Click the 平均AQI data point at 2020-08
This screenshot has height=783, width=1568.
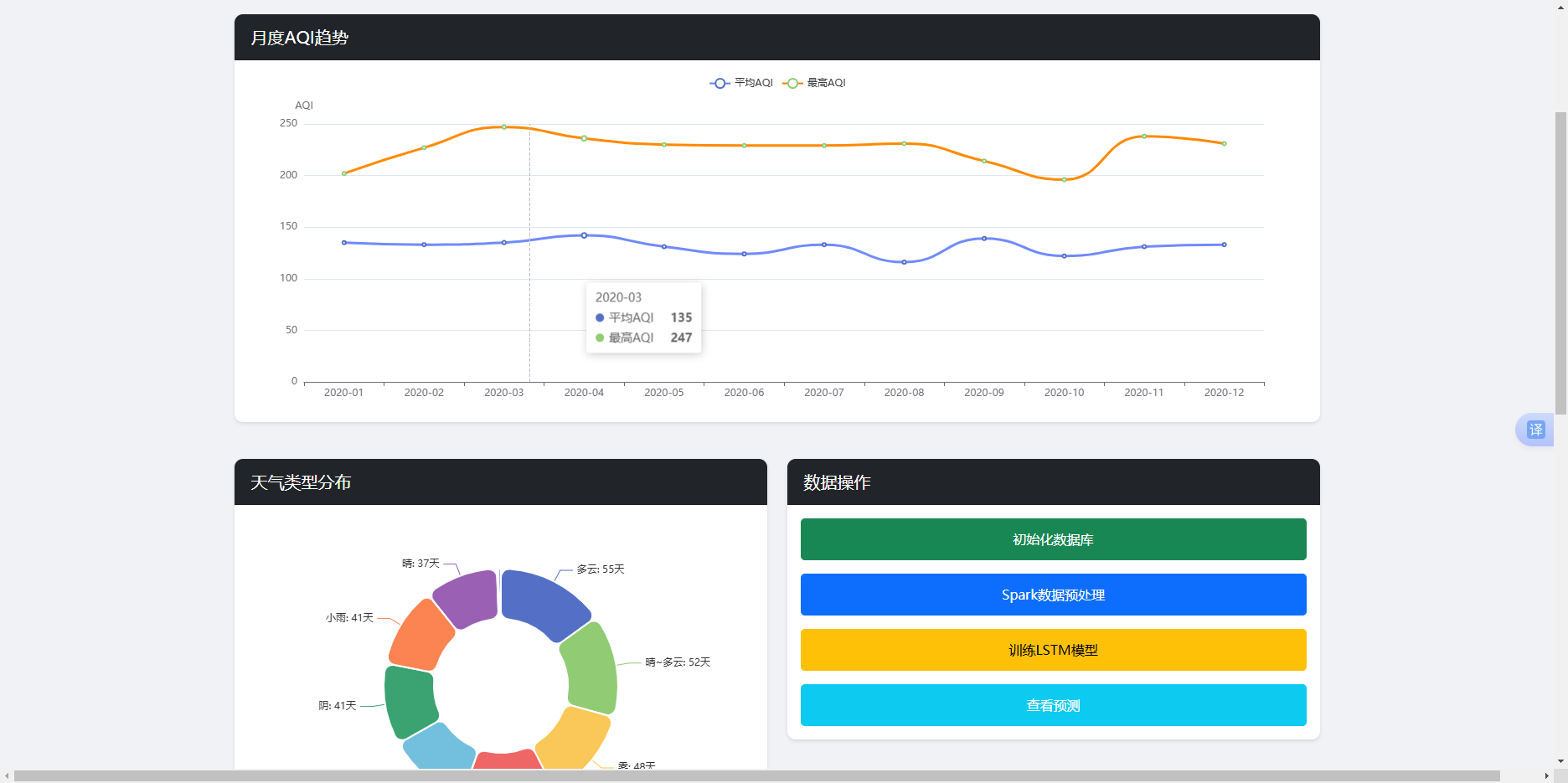pyautogui.click(x=904, y=262)
